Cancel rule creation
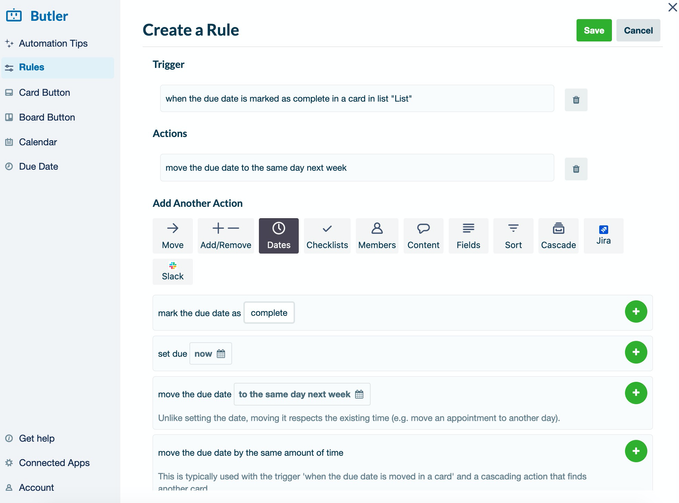The width and height of the screenshot is (679, 503). (638, 30)
